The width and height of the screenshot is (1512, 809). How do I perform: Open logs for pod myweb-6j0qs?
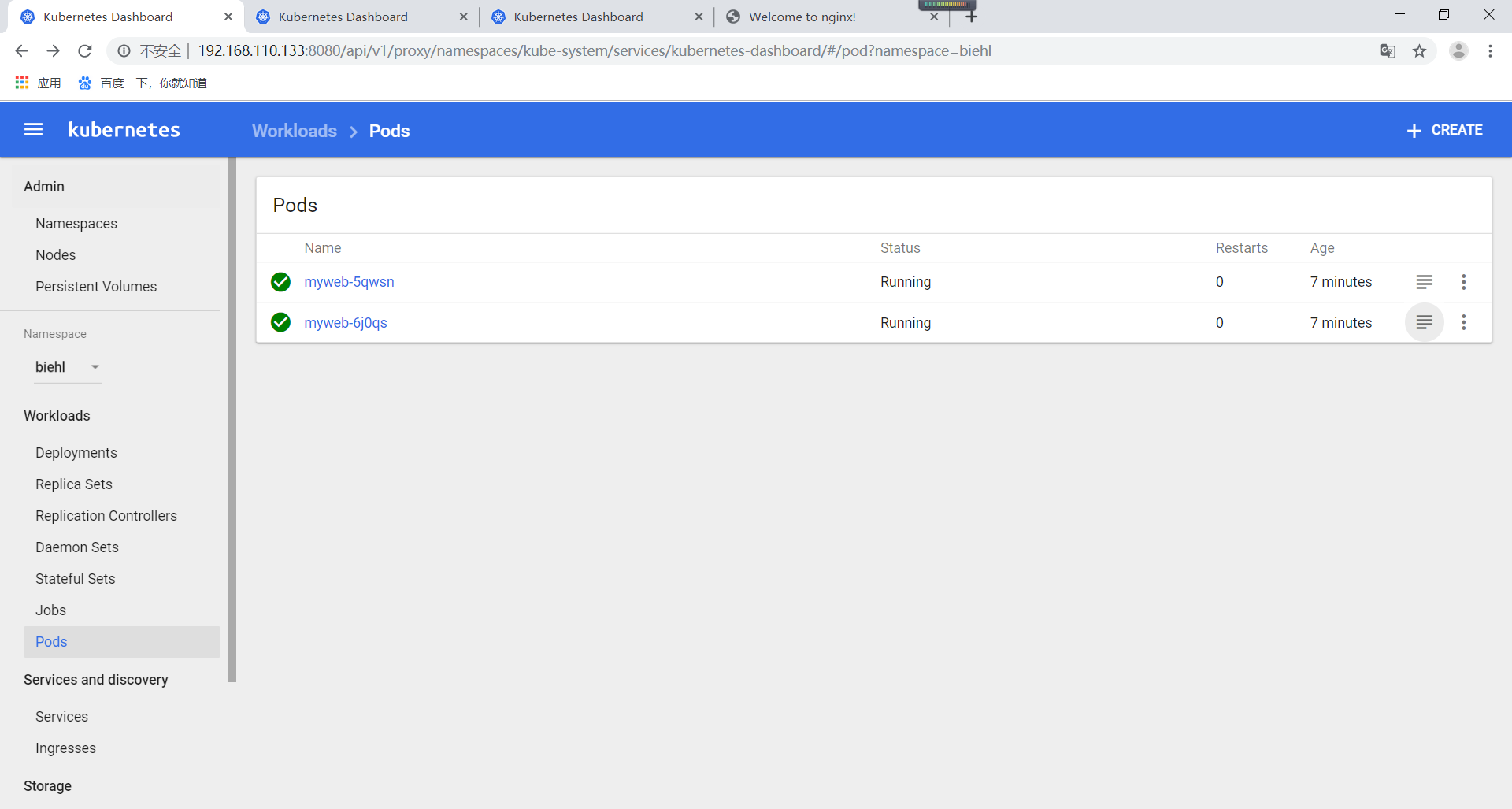pyautogui.click(x=1424, y=322)
